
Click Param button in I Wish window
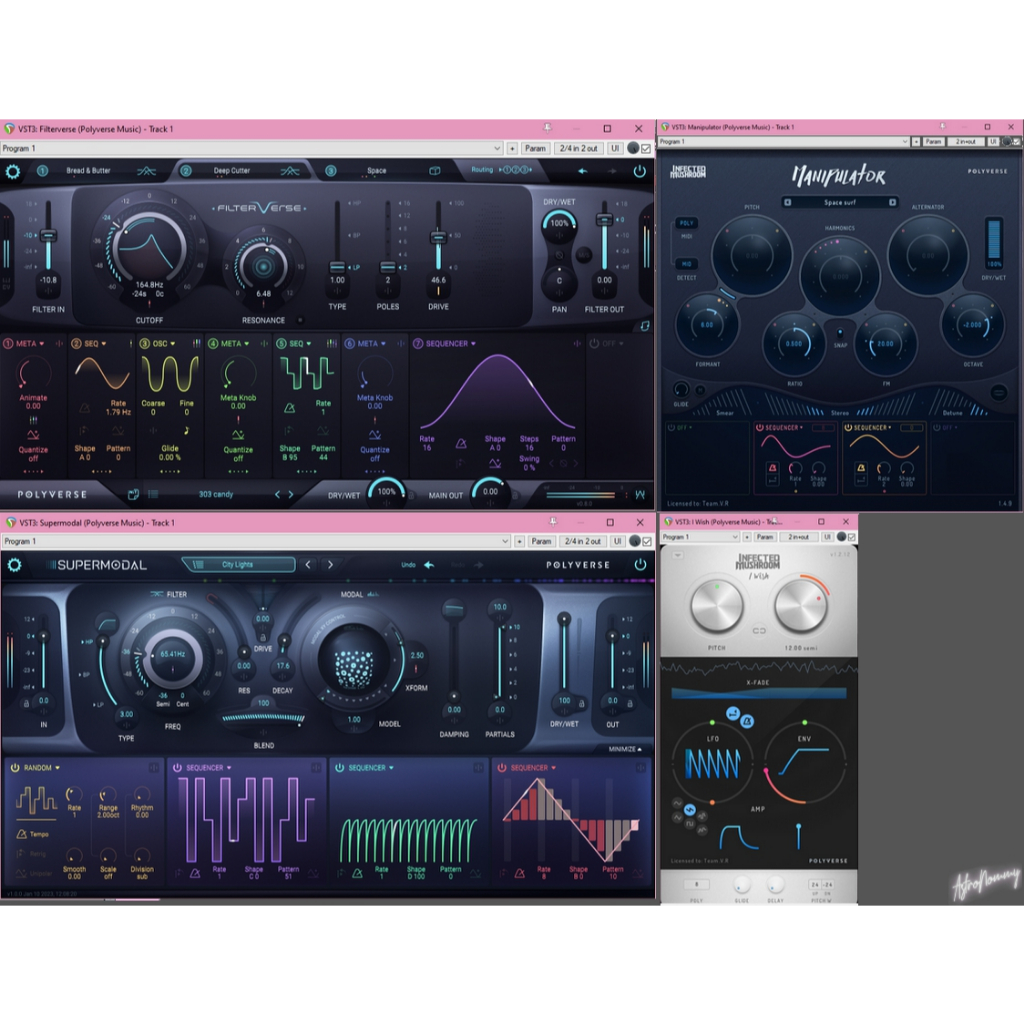point(765,537)
